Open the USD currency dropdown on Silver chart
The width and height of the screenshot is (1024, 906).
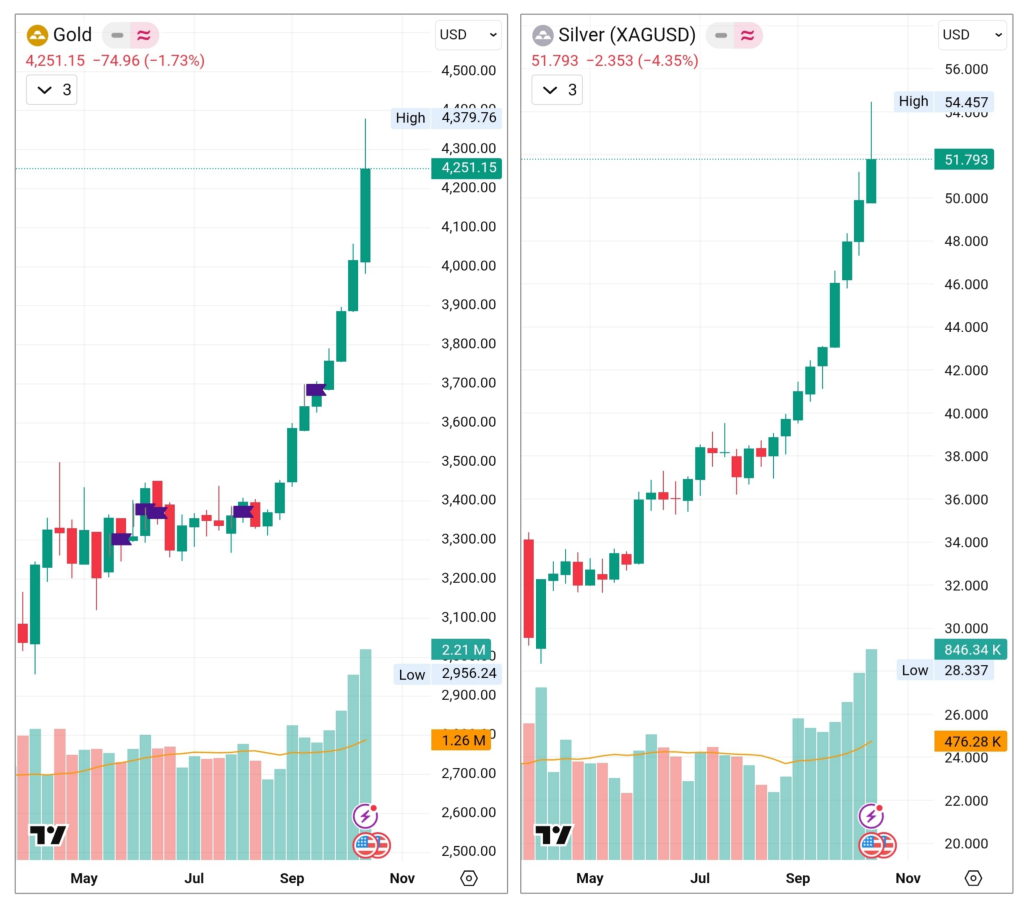[971, 35]
